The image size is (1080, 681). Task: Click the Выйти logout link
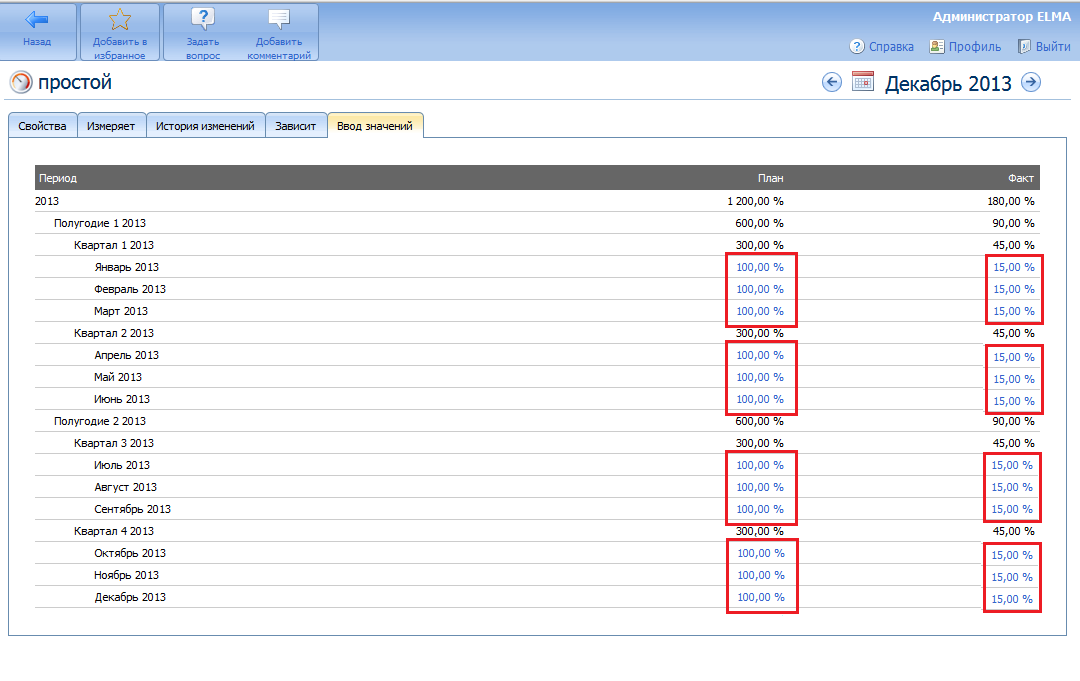tap(1052, 46)
